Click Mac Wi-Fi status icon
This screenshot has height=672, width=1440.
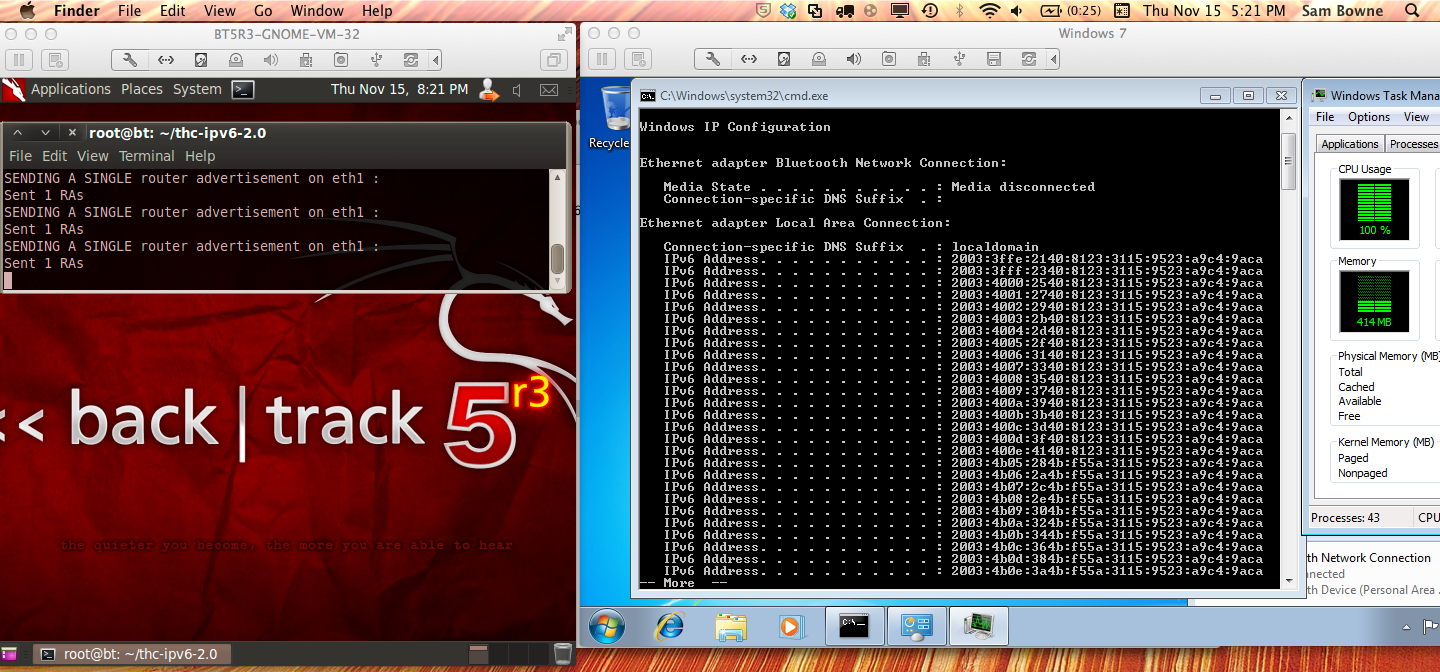[x=990, y=11]
